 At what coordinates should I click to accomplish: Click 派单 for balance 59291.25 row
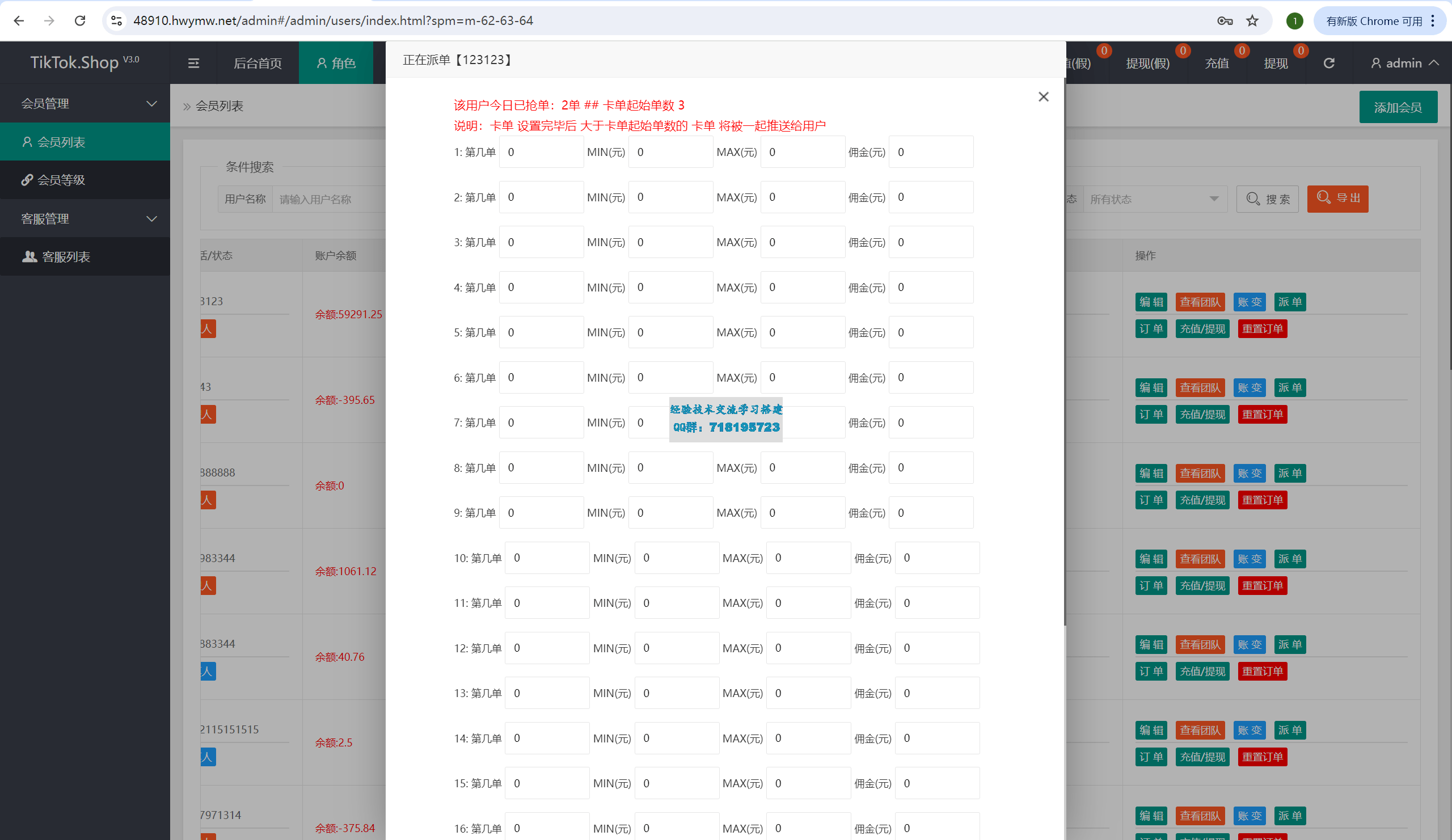pos(1290,302)
